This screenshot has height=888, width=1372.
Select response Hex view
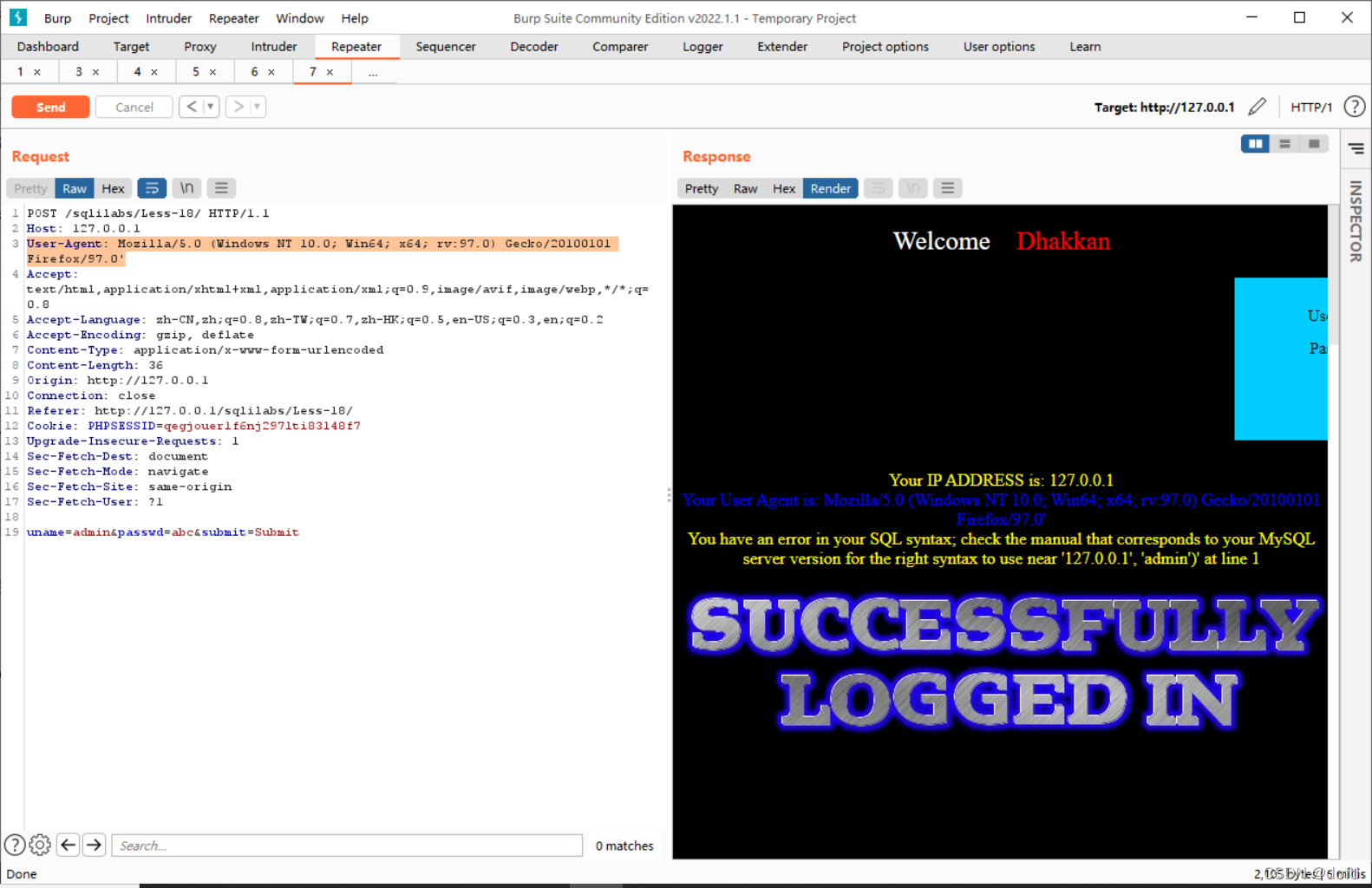[x=784, y=188]
